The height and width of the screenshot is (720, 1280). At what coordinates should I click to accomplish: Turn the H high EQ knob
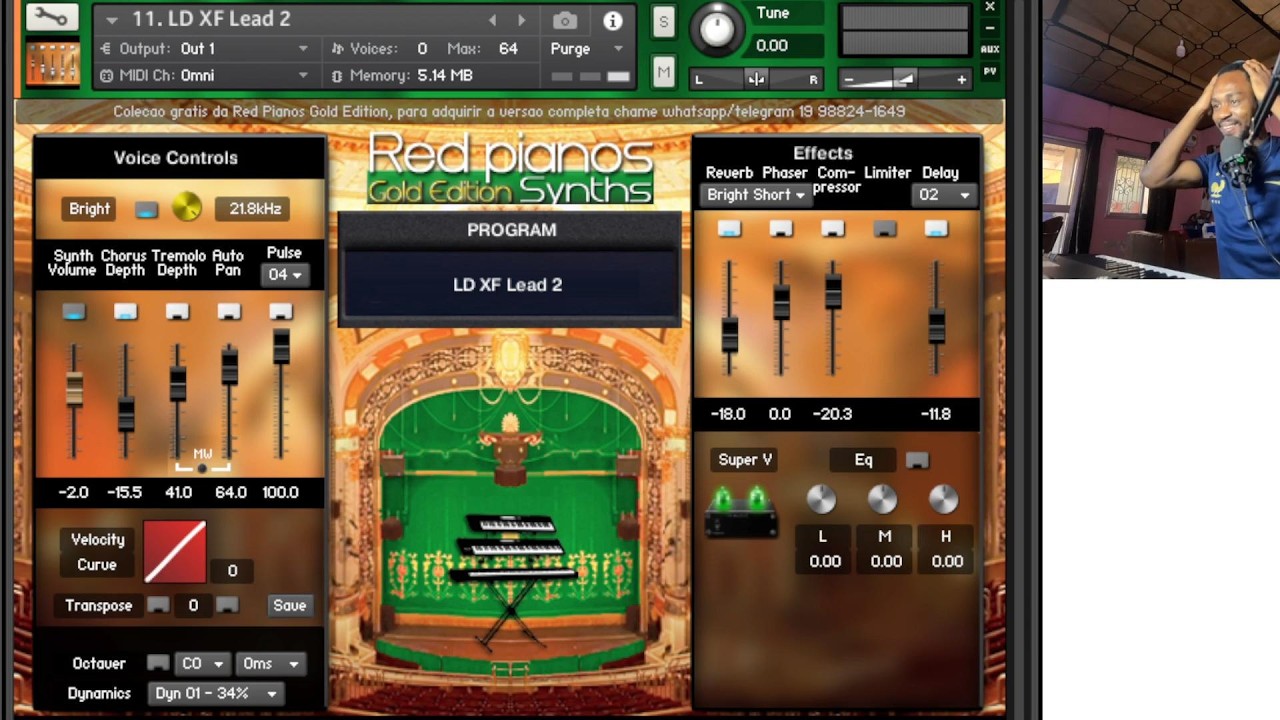click(943, 499)
